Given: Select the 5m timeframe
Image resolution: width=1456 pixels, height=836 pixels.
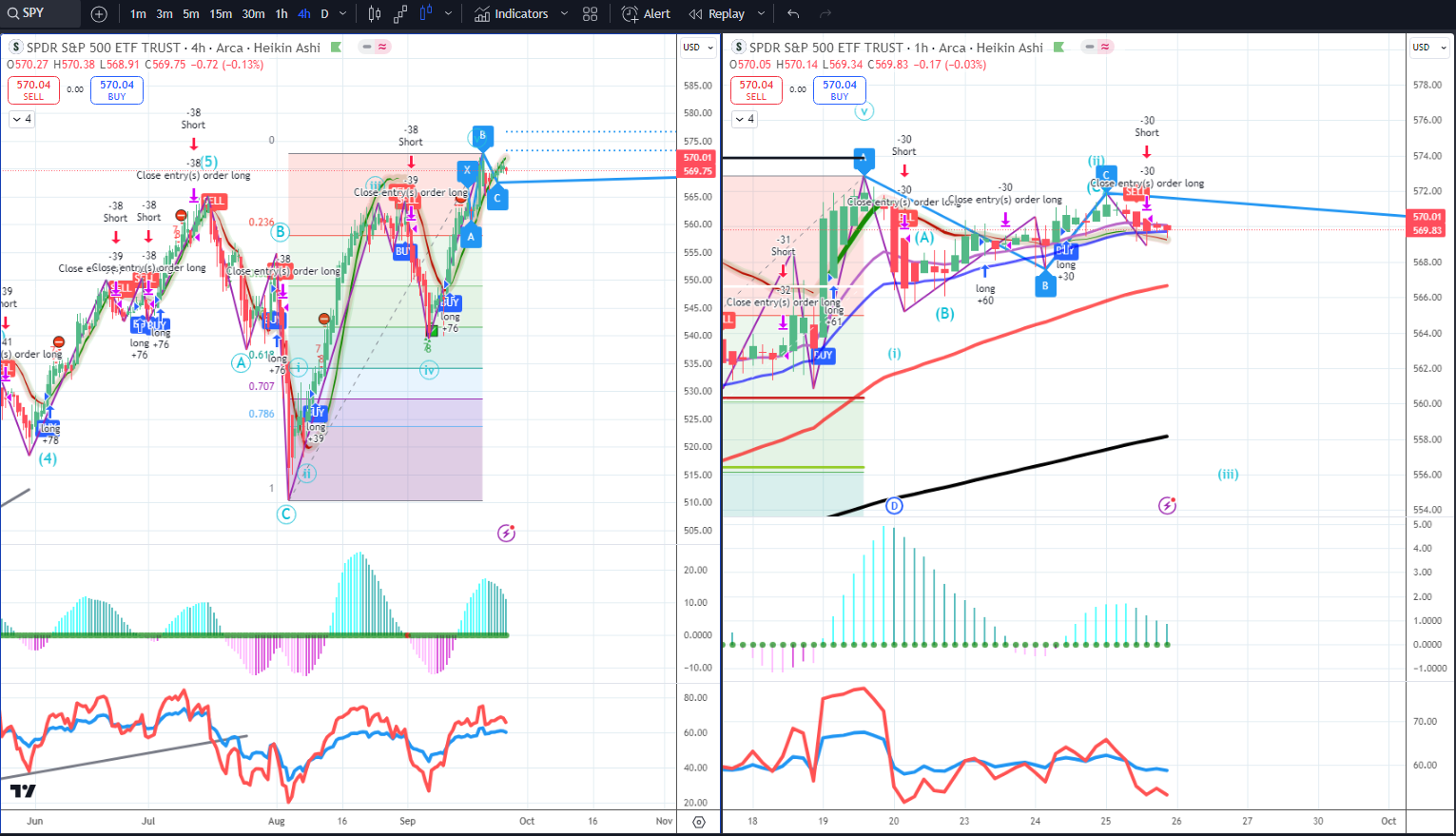Looking at the screenshot, I should pyautogui.click(x=191, y=14).
